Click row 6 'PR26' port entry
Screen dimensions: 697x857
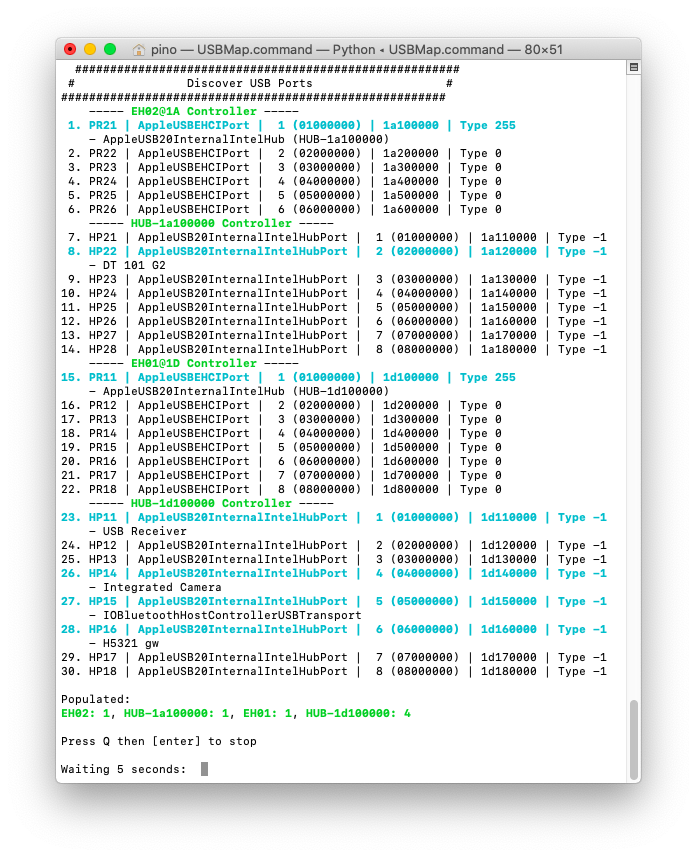point(284,209)
